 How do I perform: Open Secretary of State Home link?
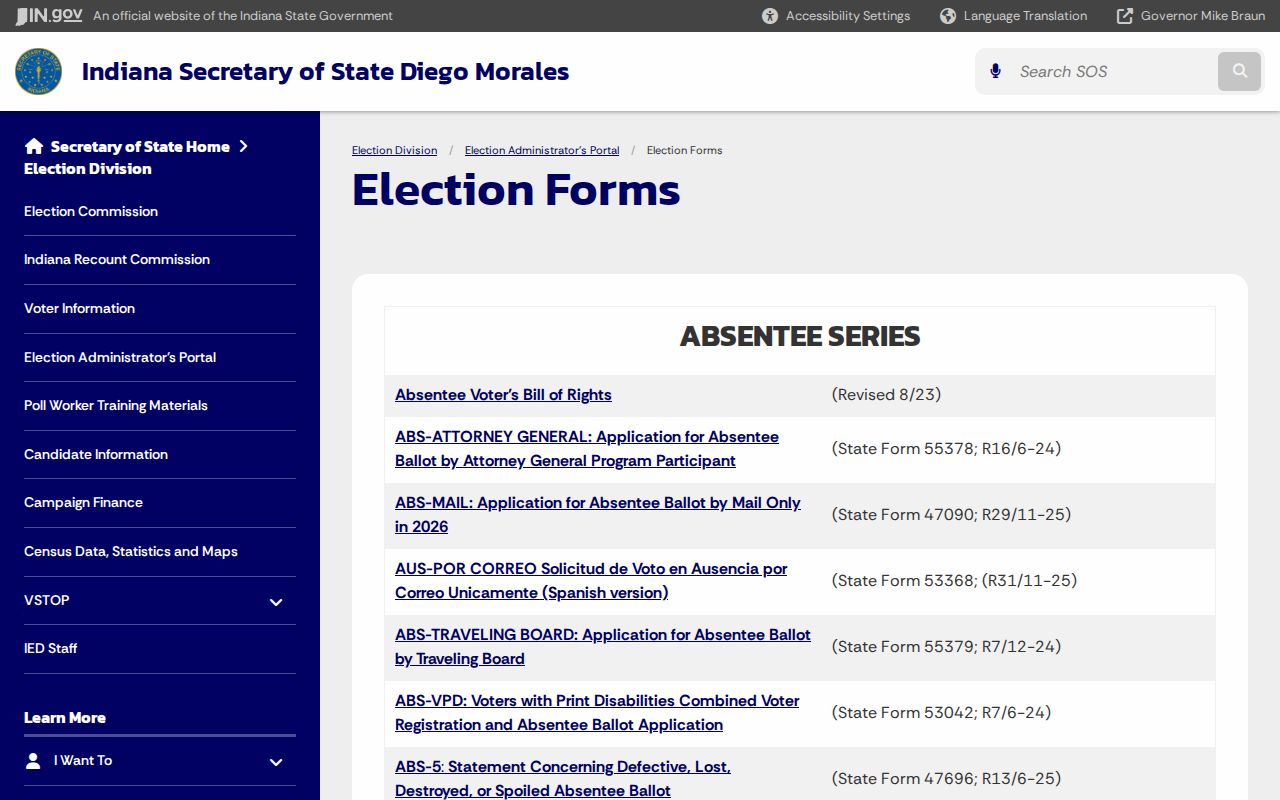[140, 146]
